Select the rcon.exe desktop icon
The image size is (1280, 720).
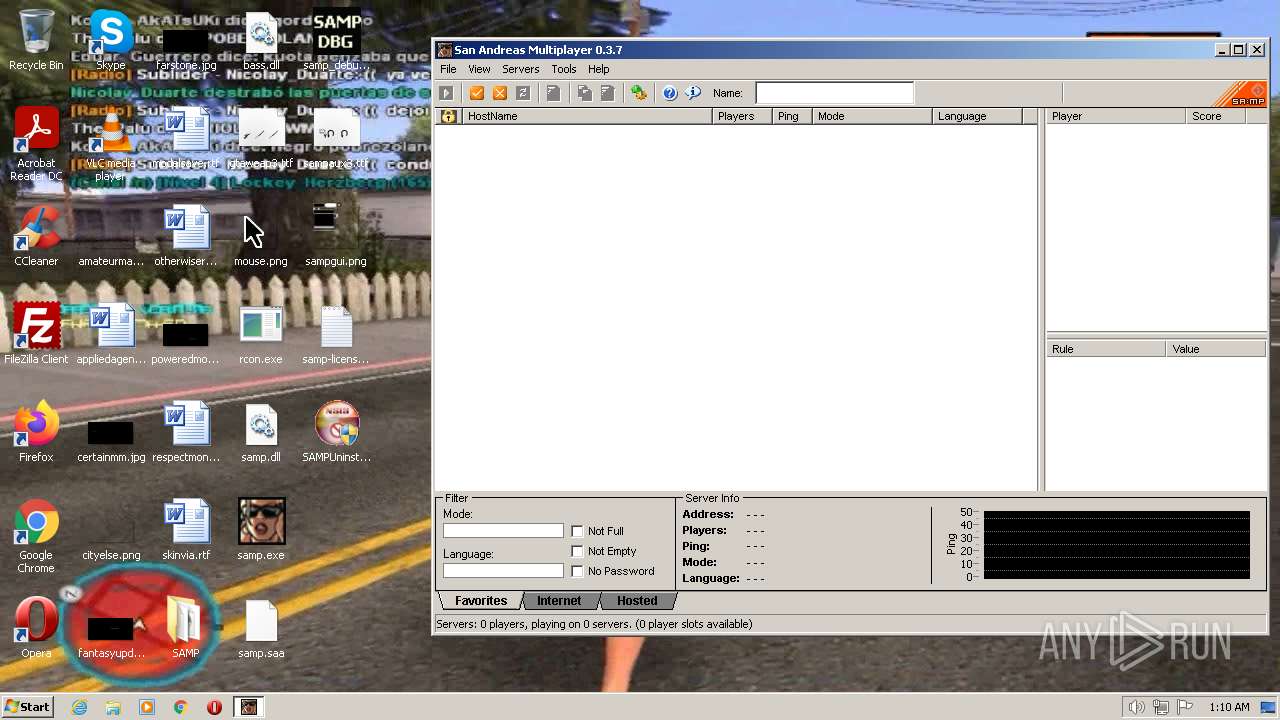click(x=261, y=334)
